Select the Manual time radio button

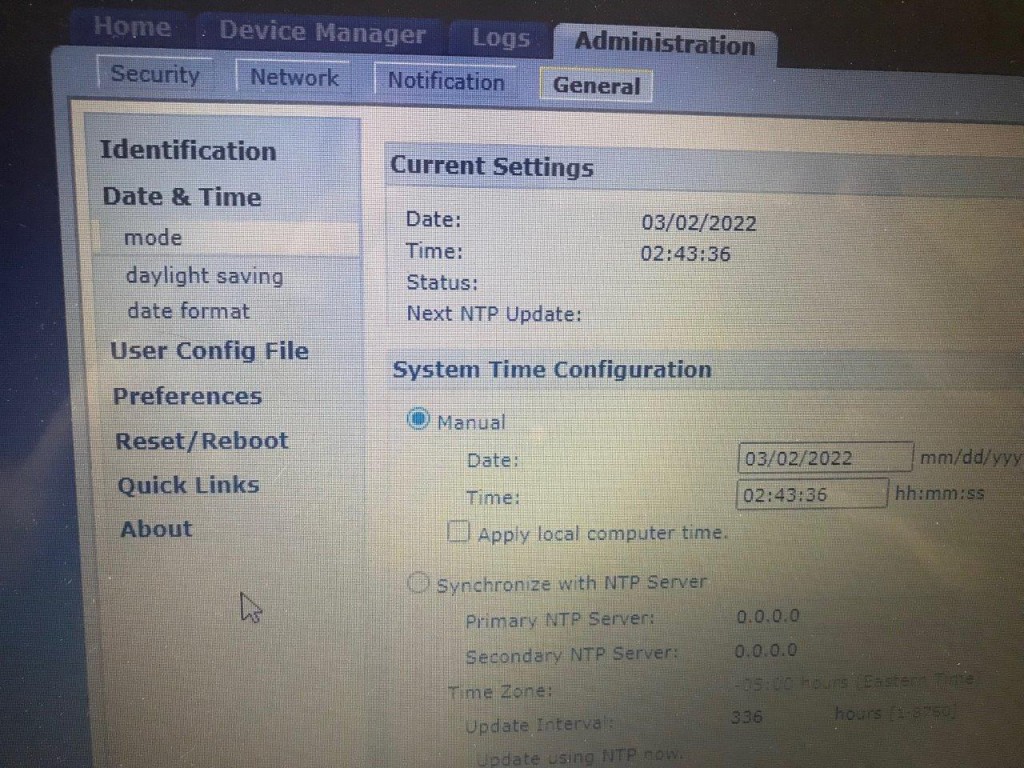click(419, 420)
